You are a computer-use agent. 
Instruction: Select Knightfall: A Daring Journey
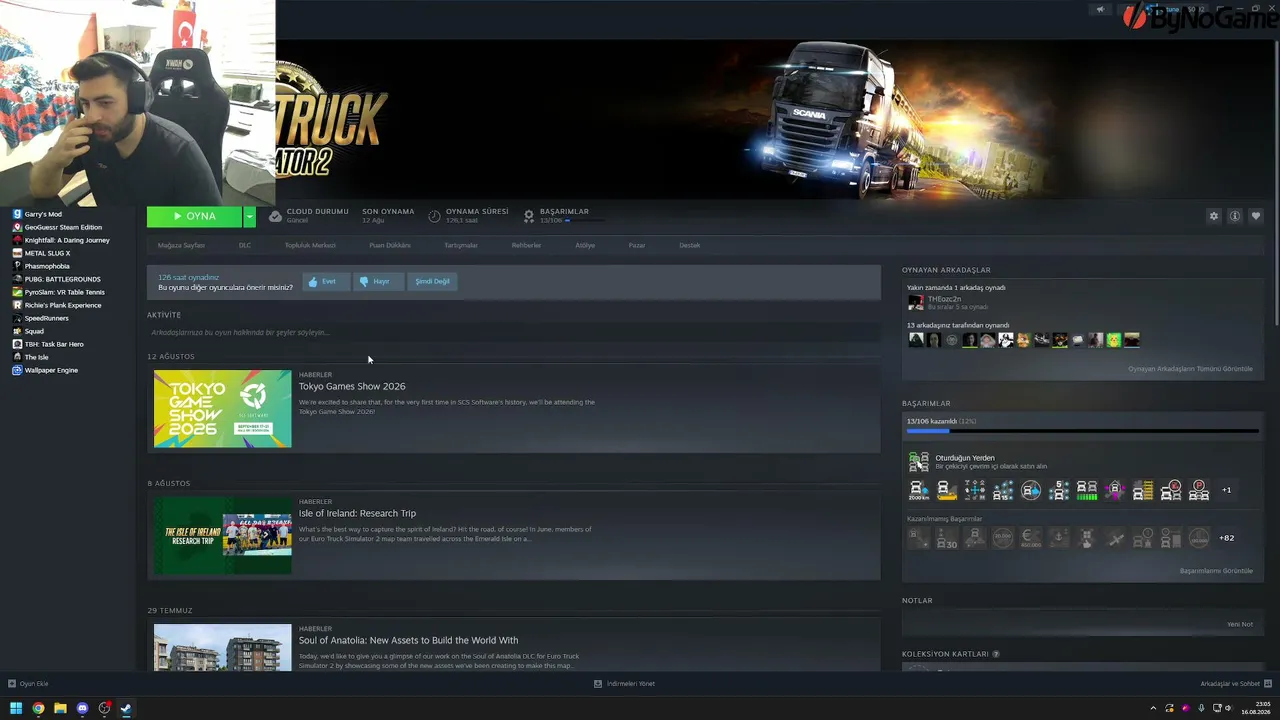click(67, 240)
